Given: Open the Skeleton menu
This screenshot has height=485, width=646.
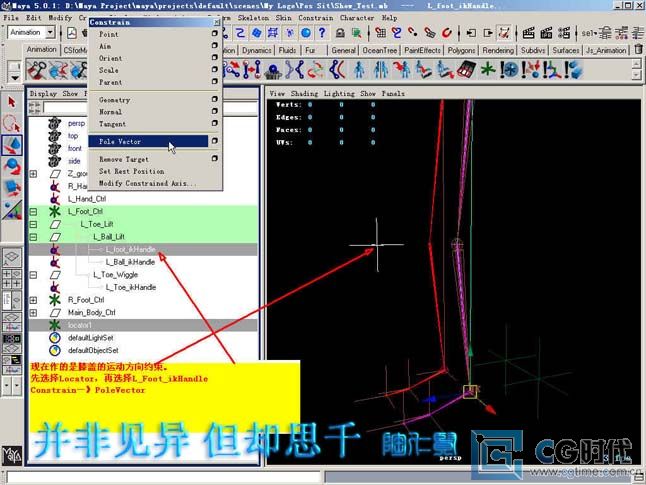Looking at the screenshot, I should pyautogui.click(x=253, y=18).
